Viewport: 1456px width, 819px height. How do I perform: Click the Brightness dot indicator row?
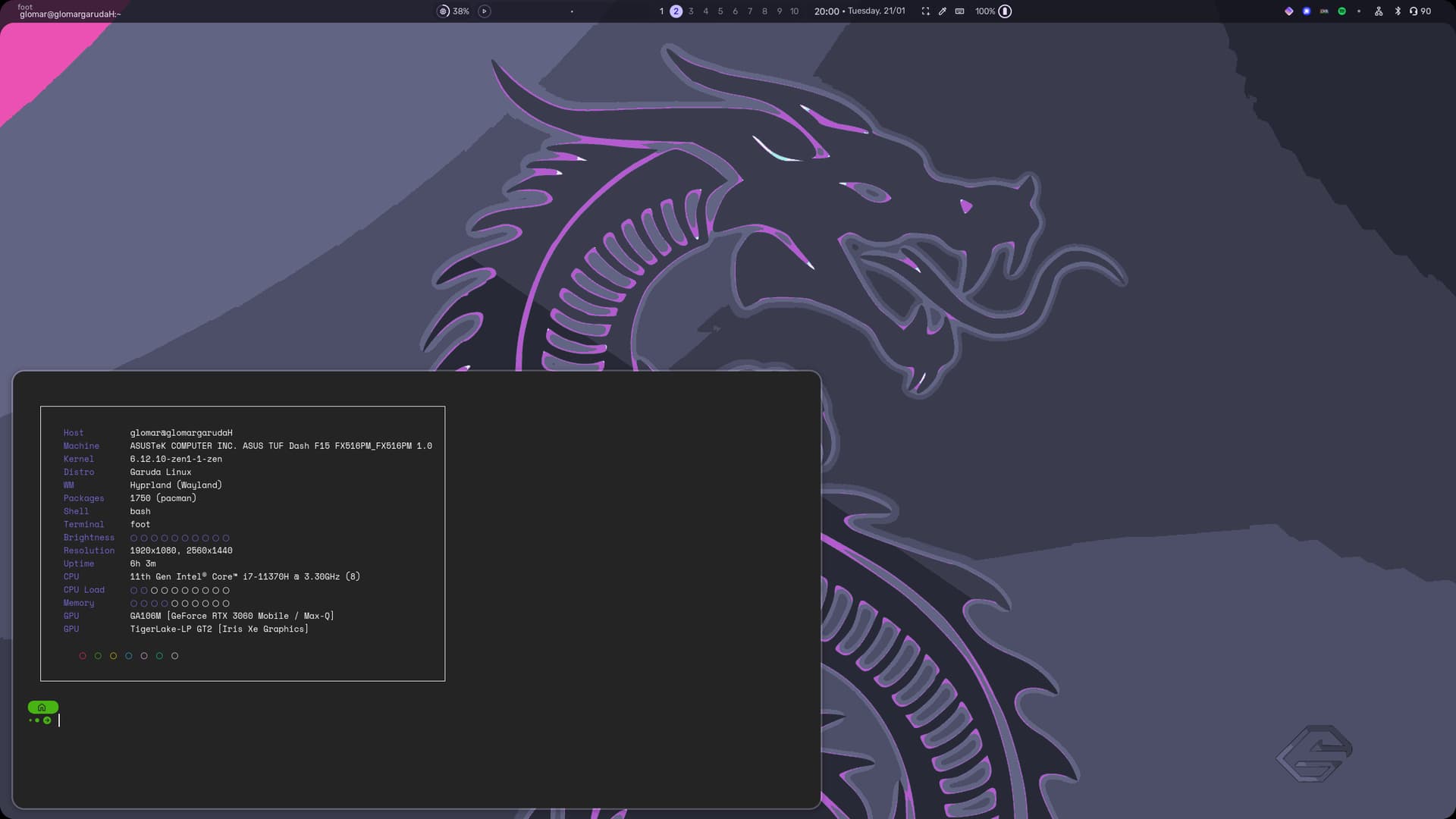pyautogui.click(x=180, y=538)
